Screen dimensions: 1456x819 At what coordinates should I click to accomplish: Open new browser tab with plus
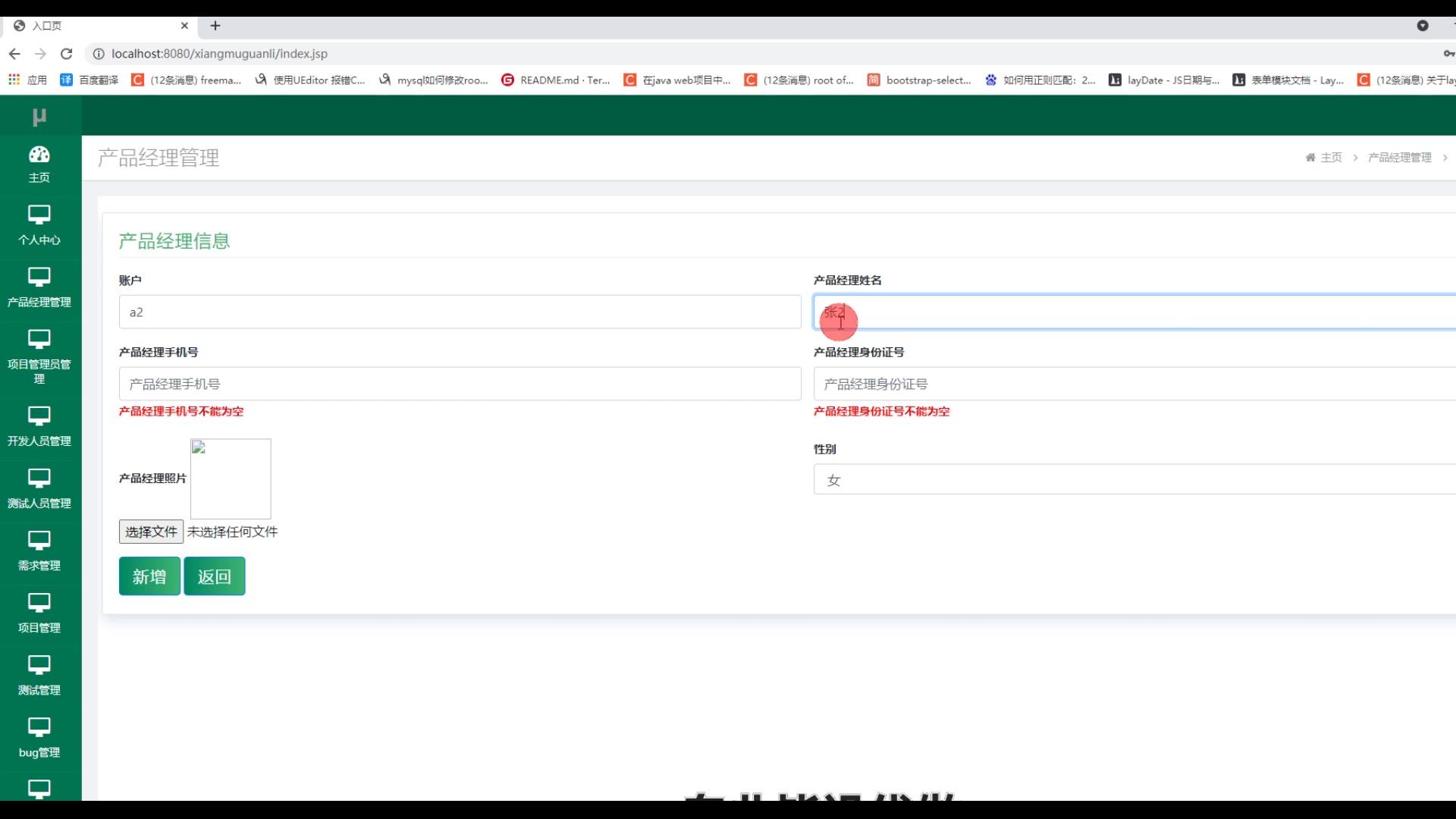click(x=215, y=26)
